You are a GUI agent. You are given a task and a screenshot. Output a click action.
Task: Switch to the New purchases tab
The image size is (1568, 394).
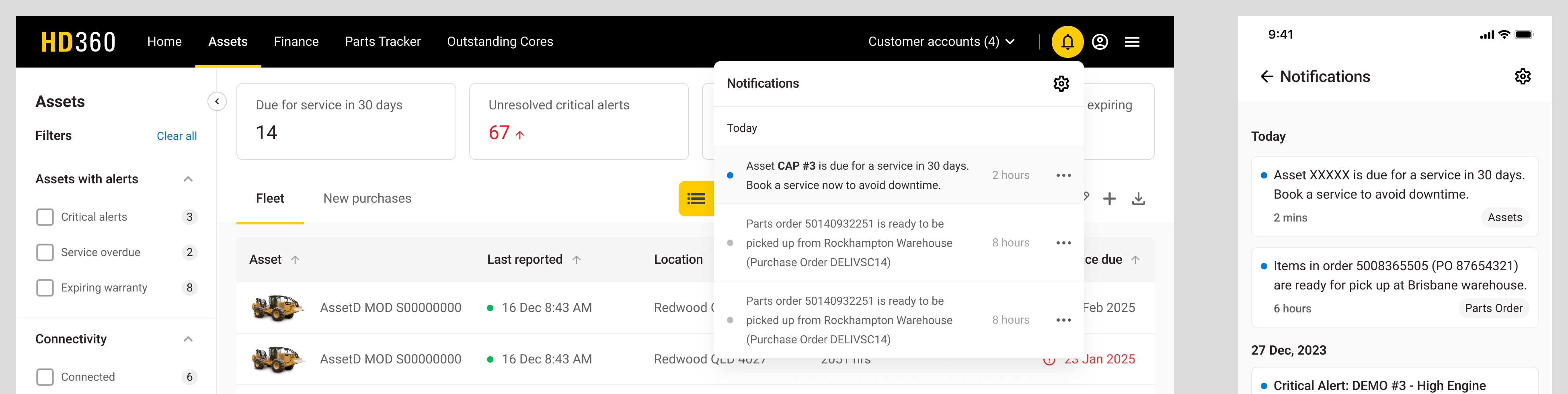pyautogui.click(x=367, y=199)
